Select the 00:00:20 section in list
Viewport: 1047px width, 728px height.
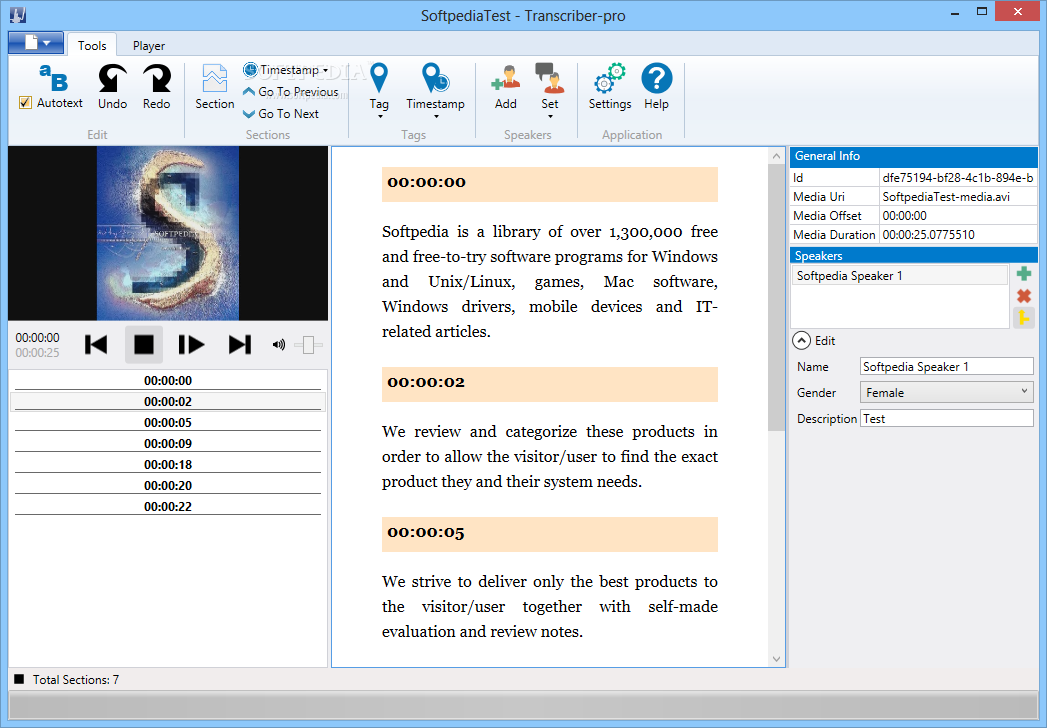[168, 486]
